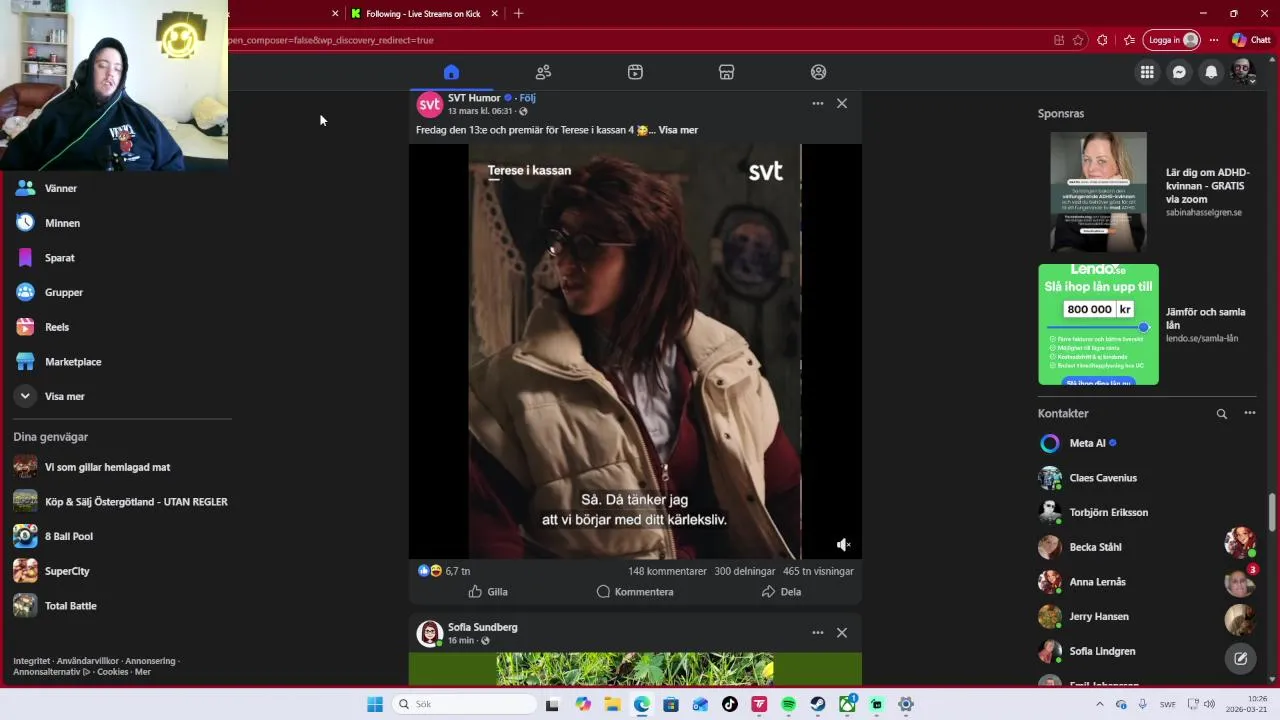Open Messenger from the top bar

pos(1179,72)
